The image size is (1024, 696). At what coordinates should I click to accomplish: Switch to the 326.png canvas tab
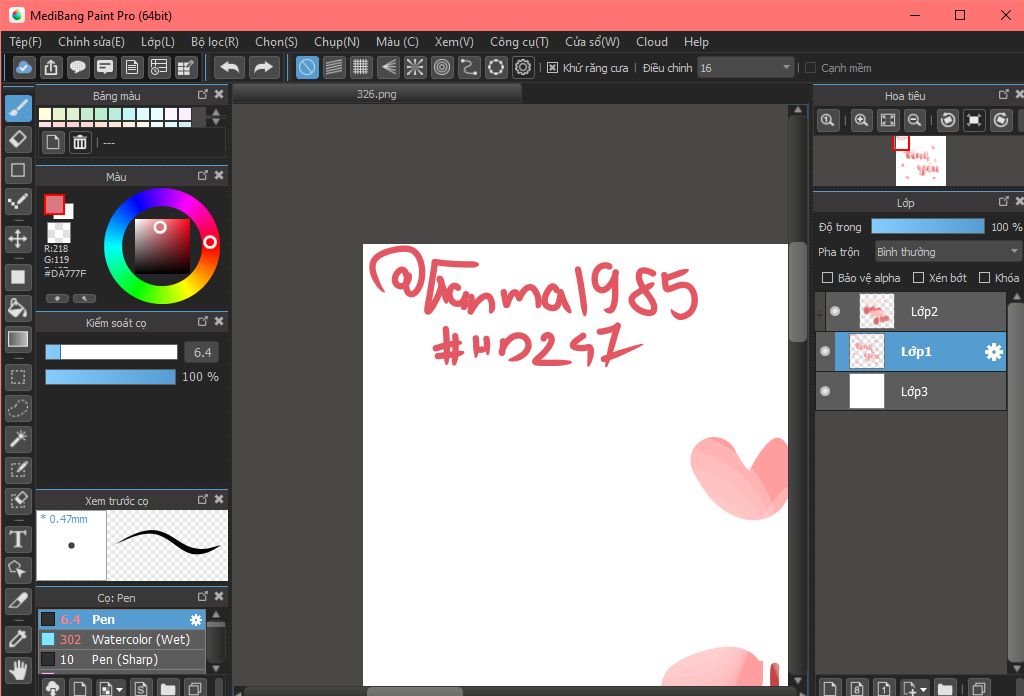coord(377,94)
